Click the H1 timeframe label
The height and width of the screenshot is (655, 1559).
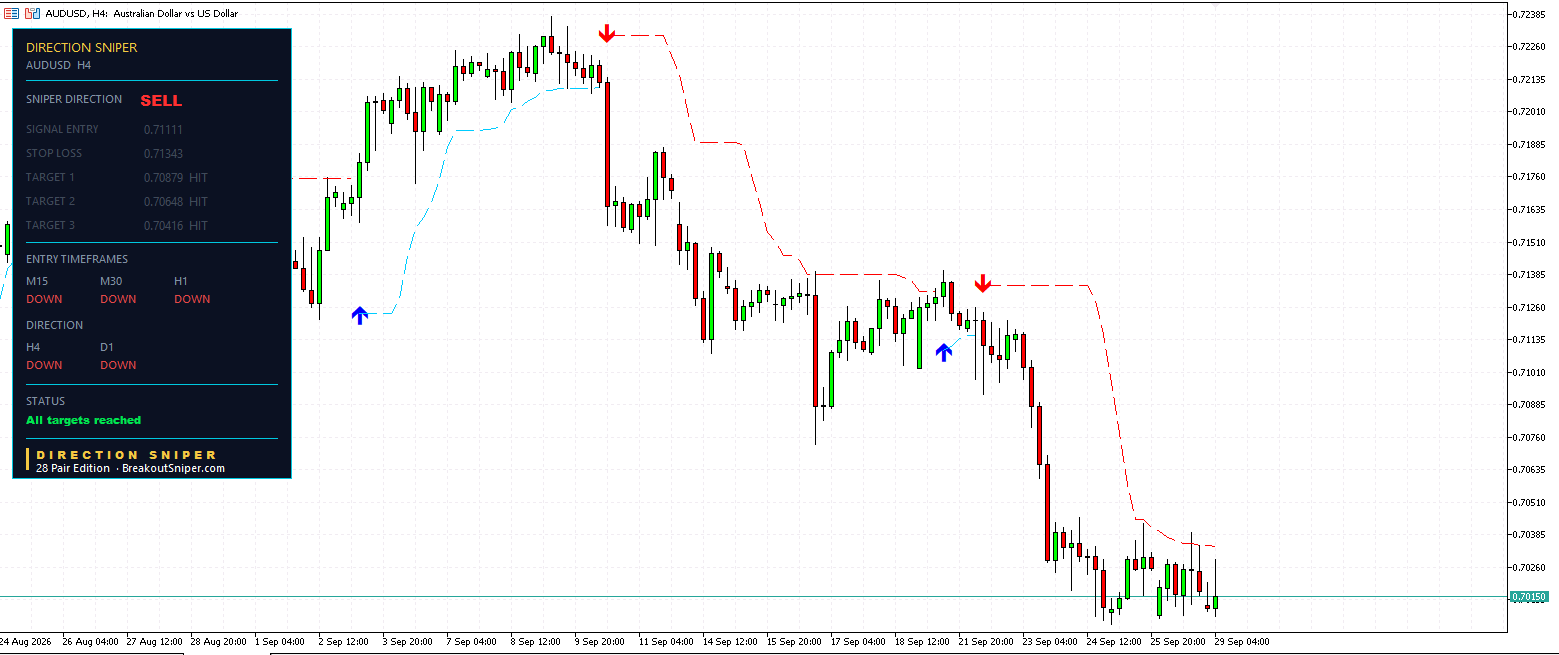point(181,281)
